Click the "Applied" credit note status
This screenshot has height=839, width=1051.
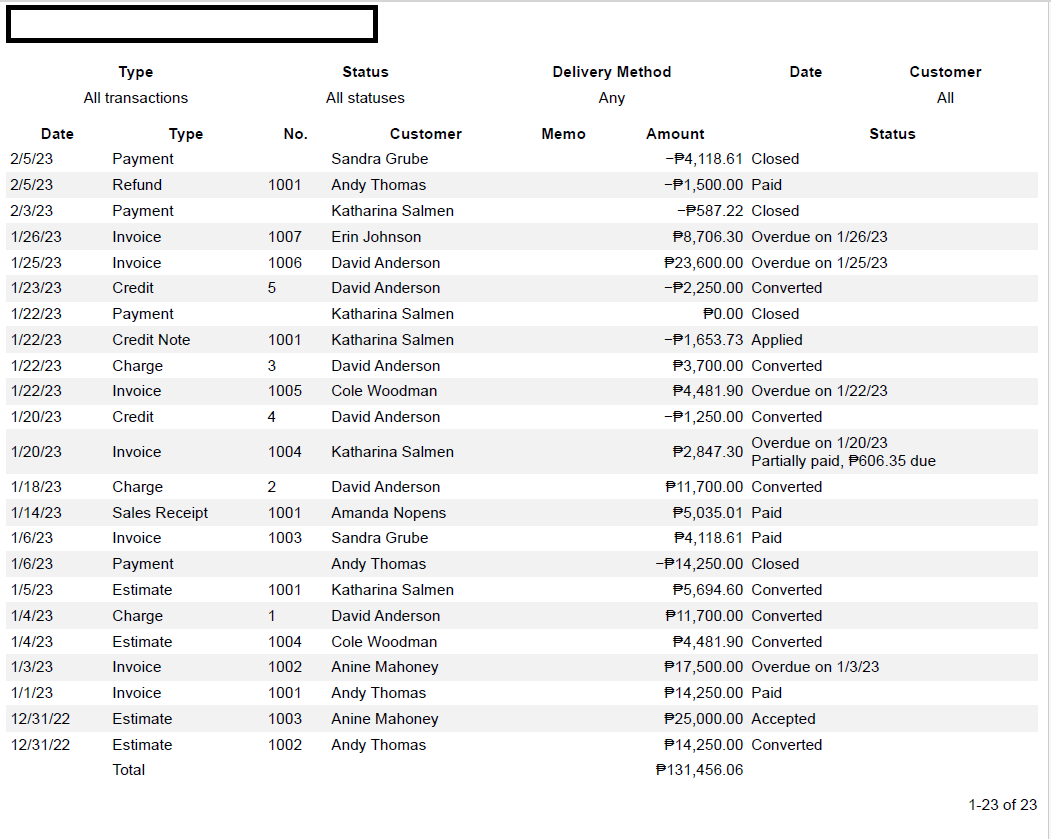[777, 340]
